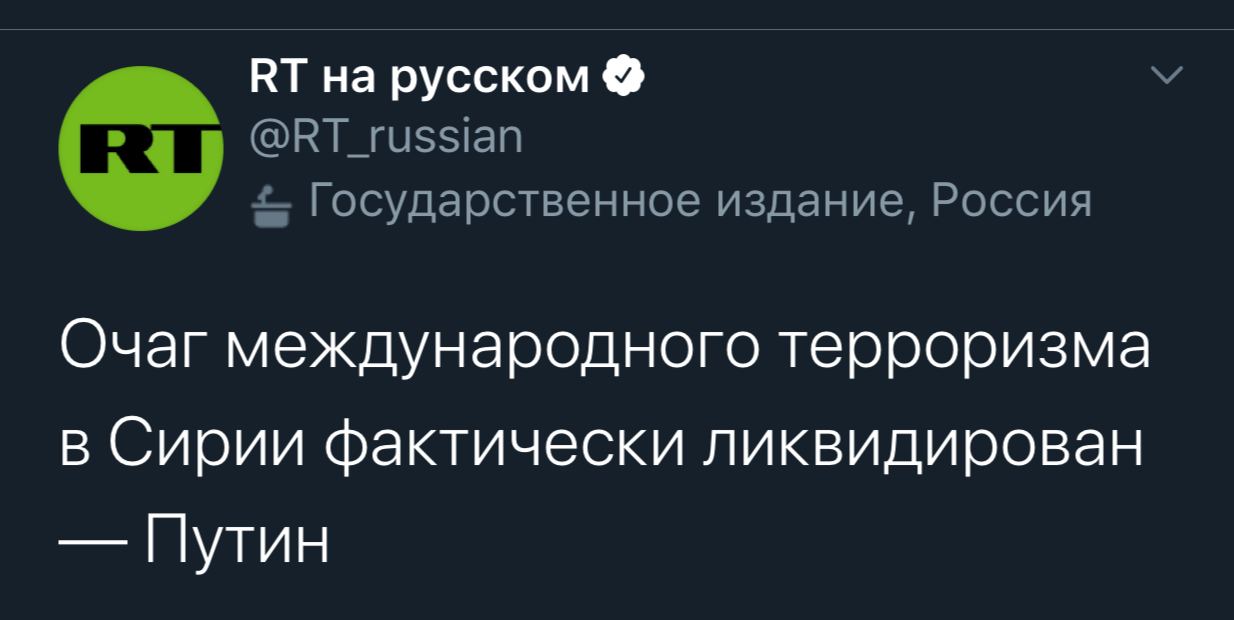
Task: Open the tweet options chevron menu
Action: click(1168, 77)
